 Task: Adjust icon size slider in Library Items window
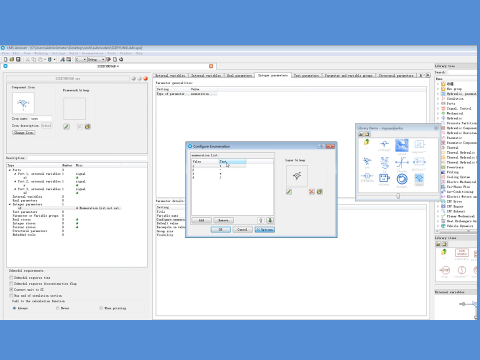[x=398, y=196]
